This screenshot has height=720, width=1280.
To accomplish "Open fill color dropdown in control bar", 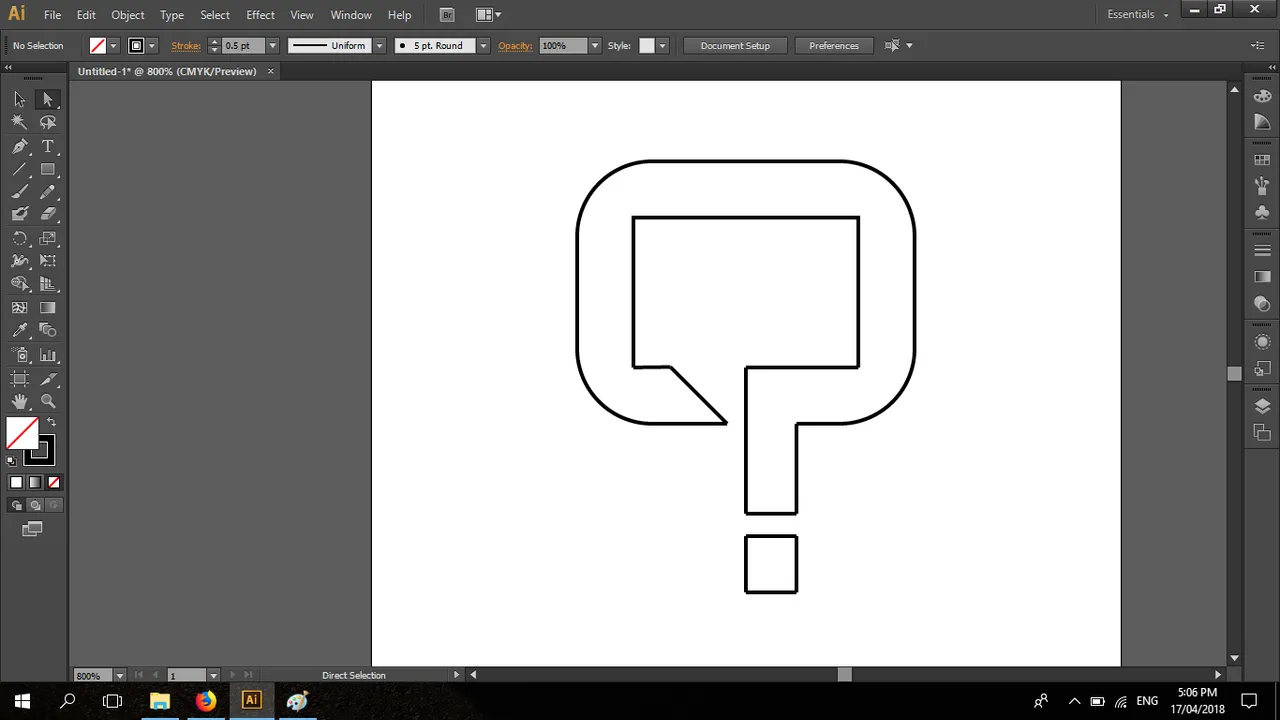I will (x=113, y=46).
